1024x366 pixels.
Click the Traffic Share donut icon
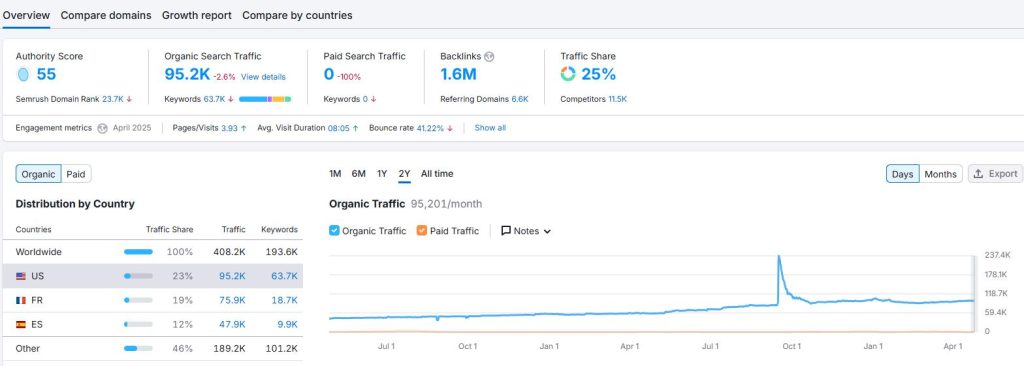[568, 75]
